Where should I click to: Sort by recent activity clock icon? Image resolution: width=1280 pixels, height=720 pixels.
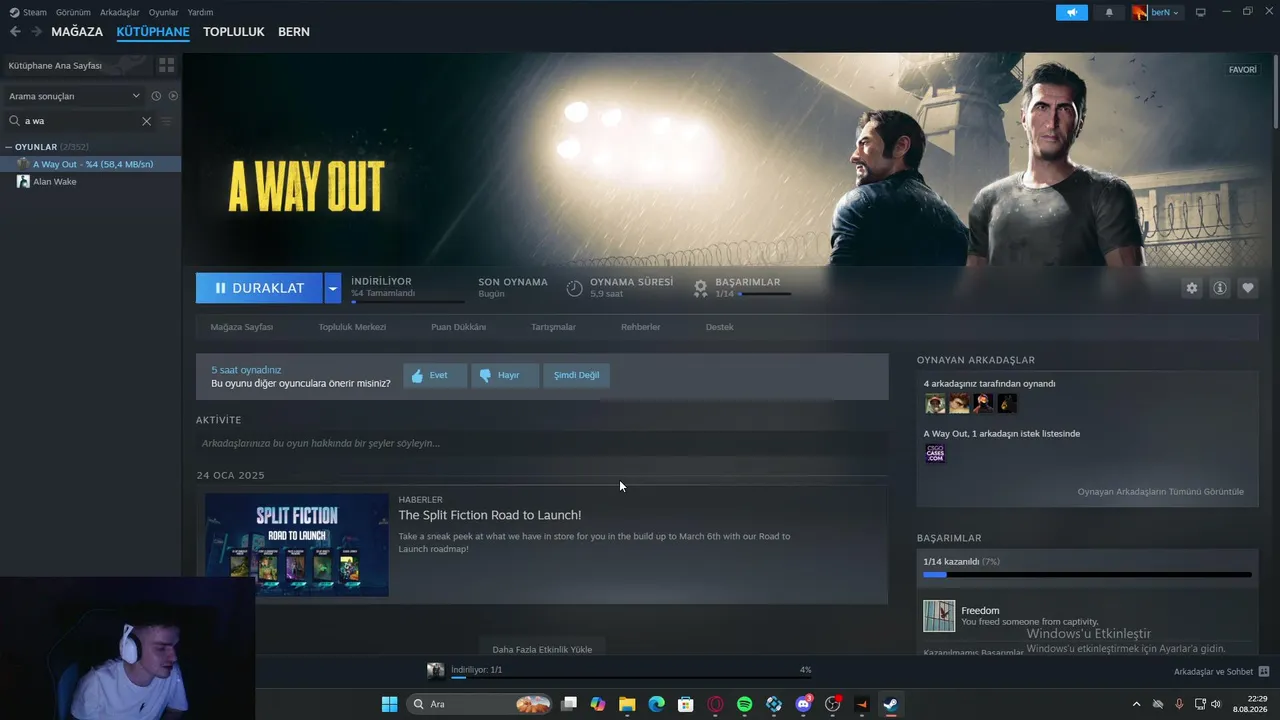click(156, 96)
